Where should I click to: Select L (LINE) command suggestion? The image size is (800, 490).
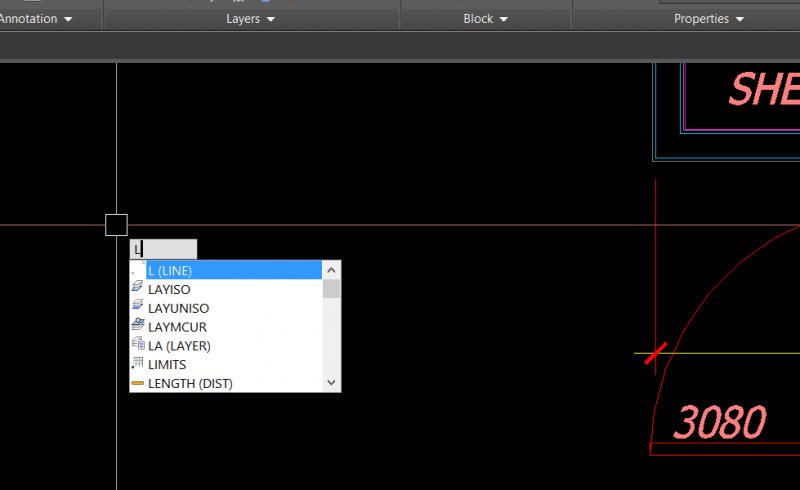[226, 271]
